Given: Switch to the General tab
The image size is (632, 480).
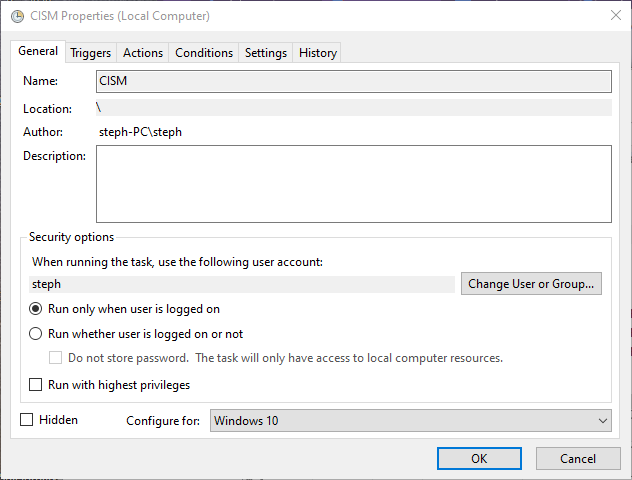Looking at the screenshot, I should click(x=38, y=52).
